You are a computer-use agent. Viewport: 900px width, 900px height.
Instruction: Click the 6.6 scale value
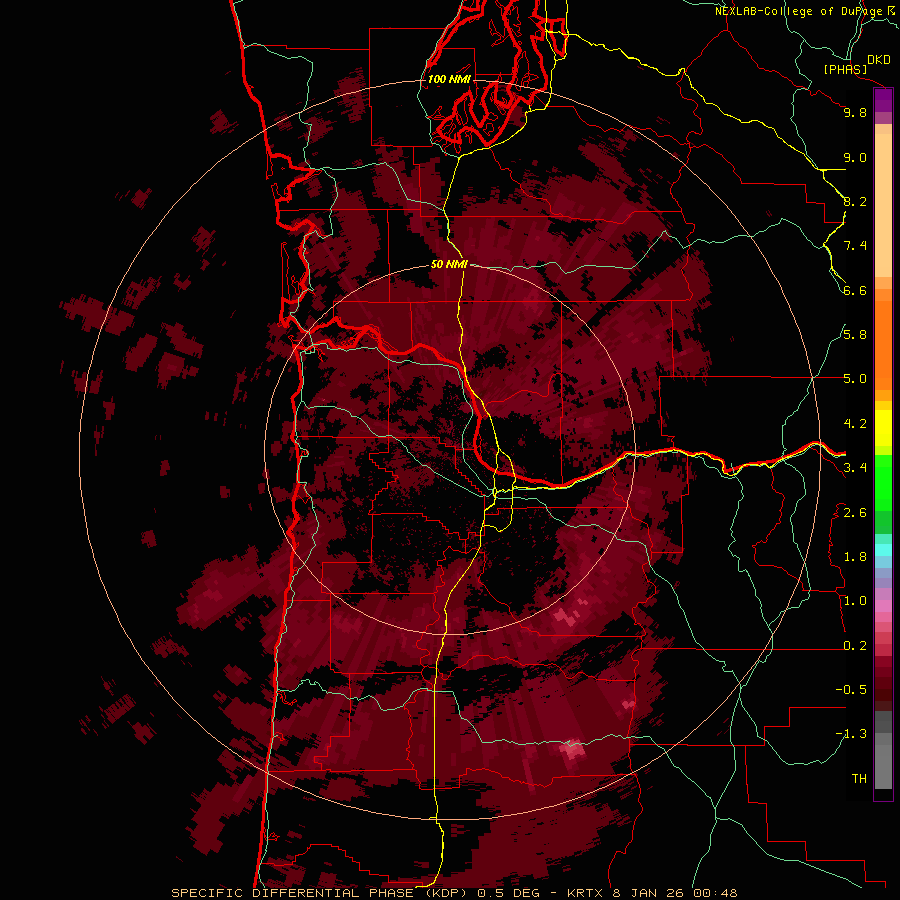(855, 290)
